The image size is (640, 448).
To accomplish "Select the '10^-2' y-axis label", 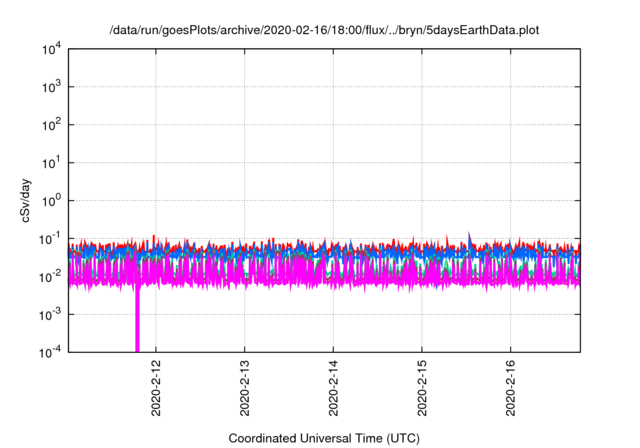I will pos(50,277).
